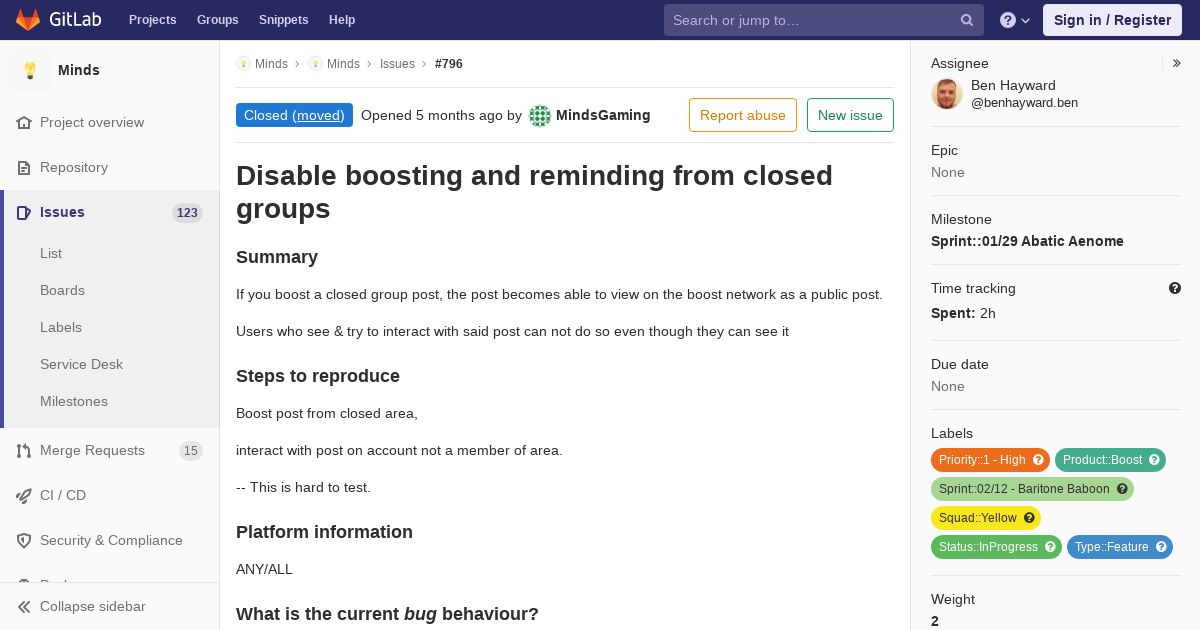
Task: Open Service Desk
Action: (81, 364)
